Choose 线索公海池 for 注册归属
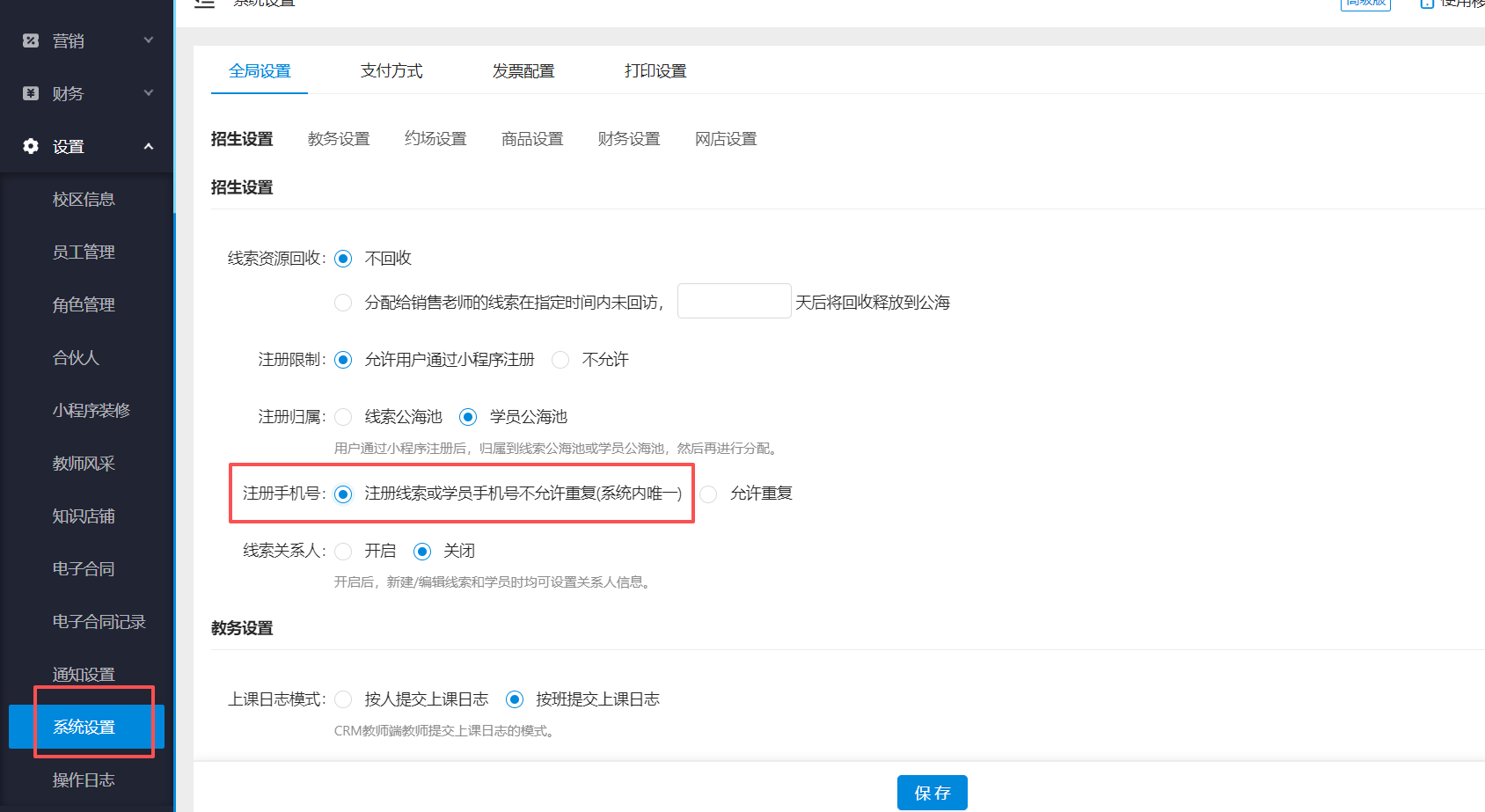This screenshot has width=1485, height=812. [343, 416]
